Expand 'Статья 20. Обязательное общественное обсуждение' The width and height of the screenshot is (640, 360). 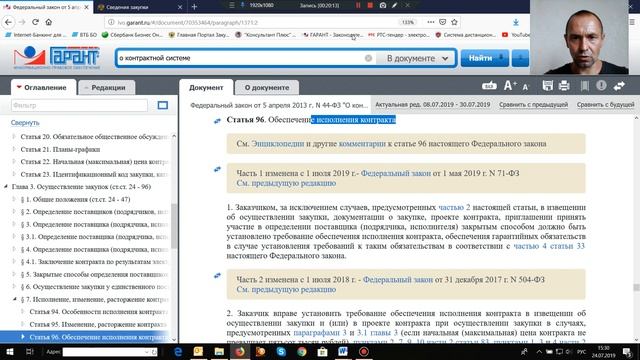click(x=14, y=136)
